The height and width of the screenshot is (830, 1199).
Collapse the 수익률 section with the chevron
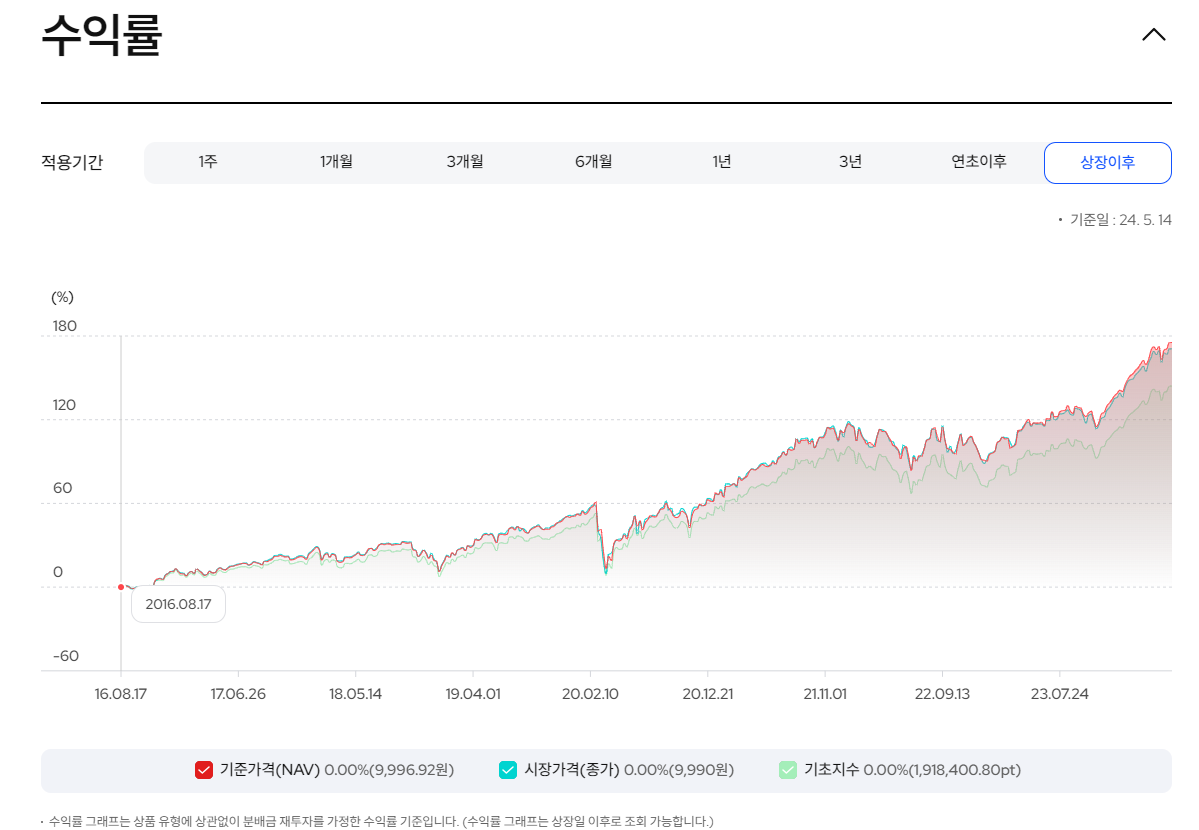tap(1153, 34)
